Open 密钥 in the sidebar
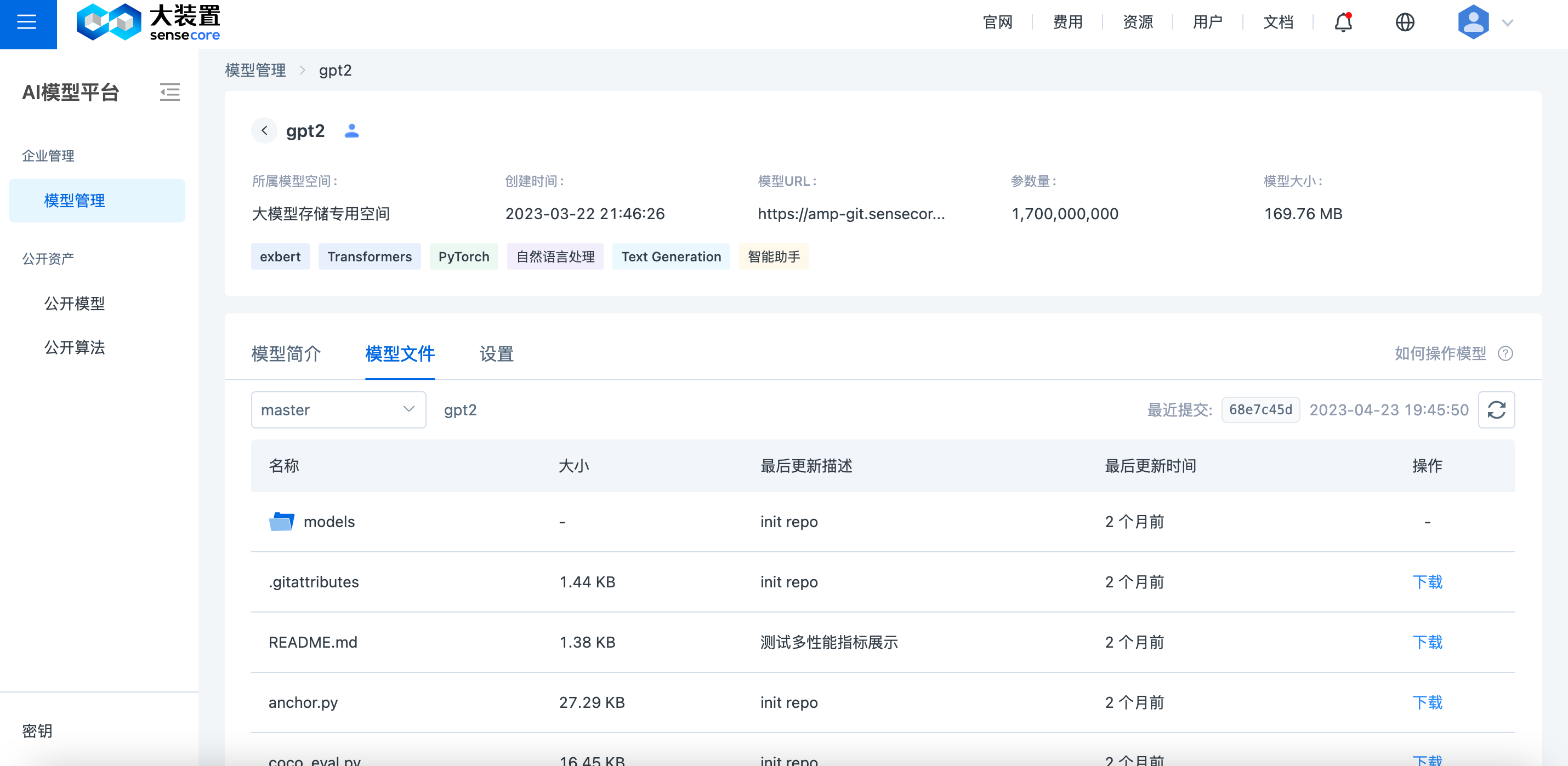The image size is (1568, 766). 37,731
